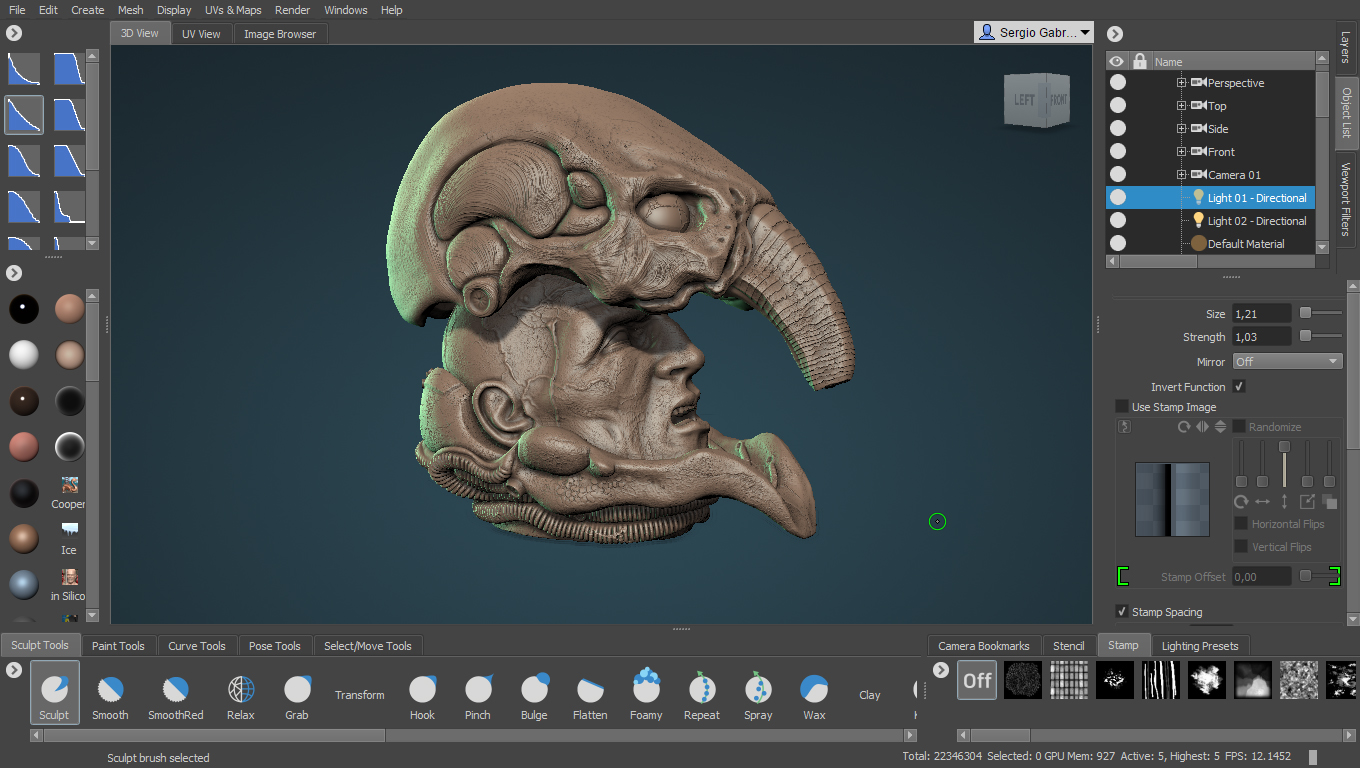Select the Flatten brush
The image size is (1360, 768).
pos(590,692)
